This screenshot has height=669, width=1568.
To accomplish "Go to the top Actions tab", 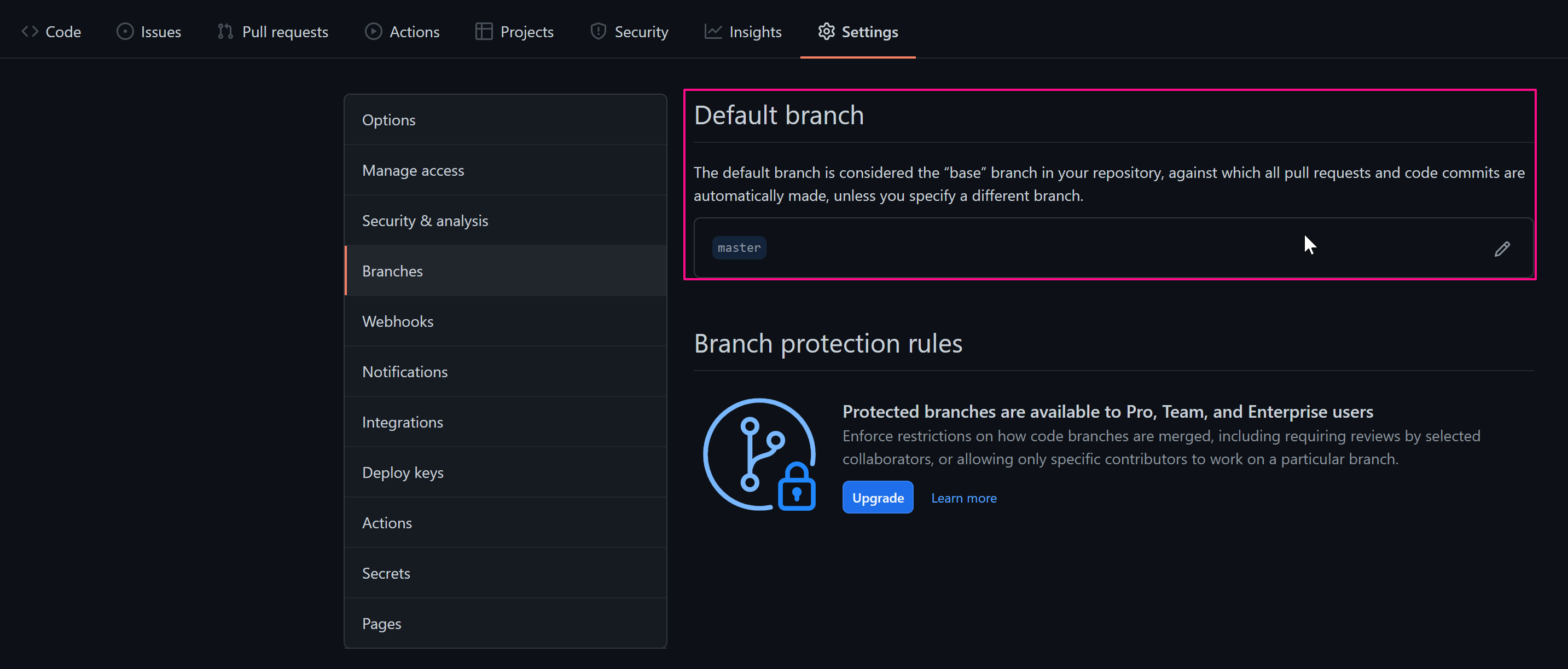I will point(402,32).
